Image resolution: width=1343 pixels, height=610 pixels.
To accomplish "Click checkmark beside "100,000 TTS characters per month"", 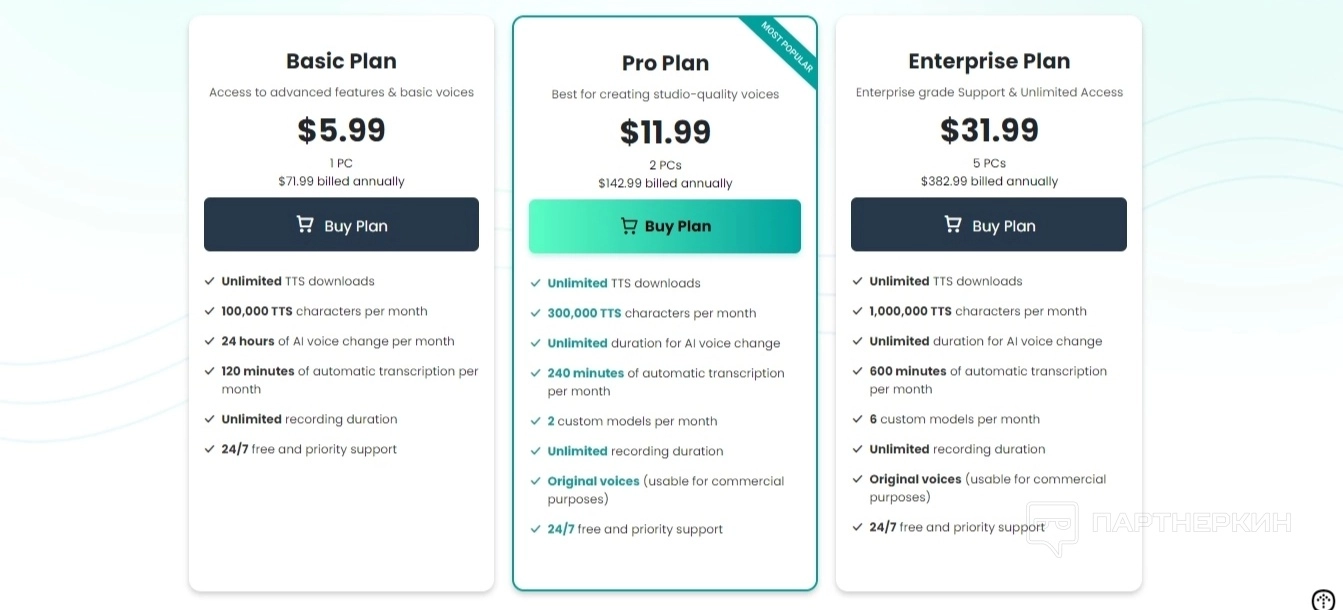I will [x=210, y=311].
